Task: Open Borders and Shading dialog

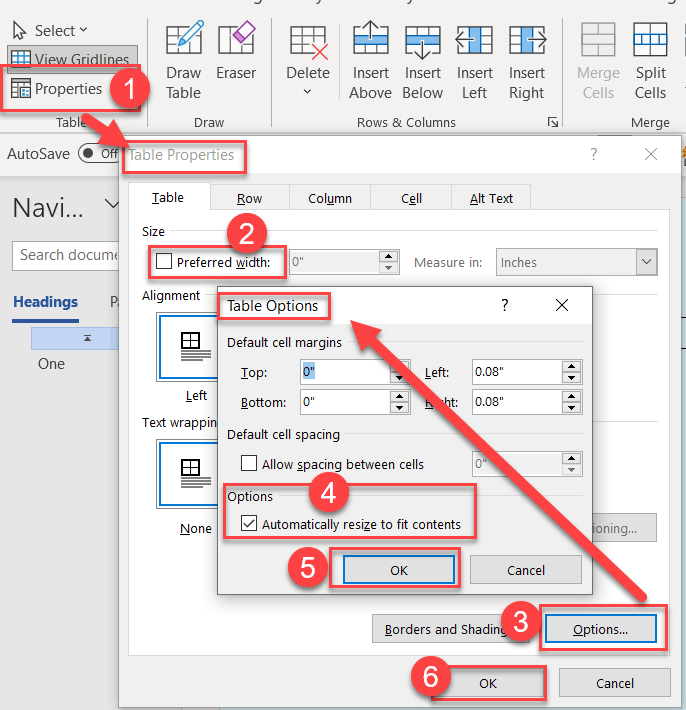Action: click(450, 628)
